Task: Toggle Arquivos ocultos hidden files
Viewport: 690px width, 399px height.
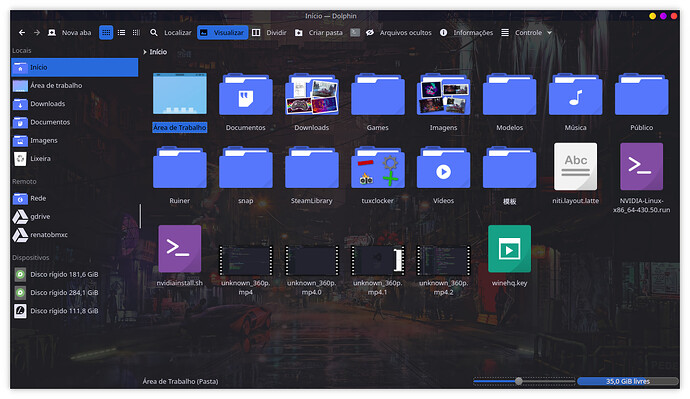Action: [399, 33]
